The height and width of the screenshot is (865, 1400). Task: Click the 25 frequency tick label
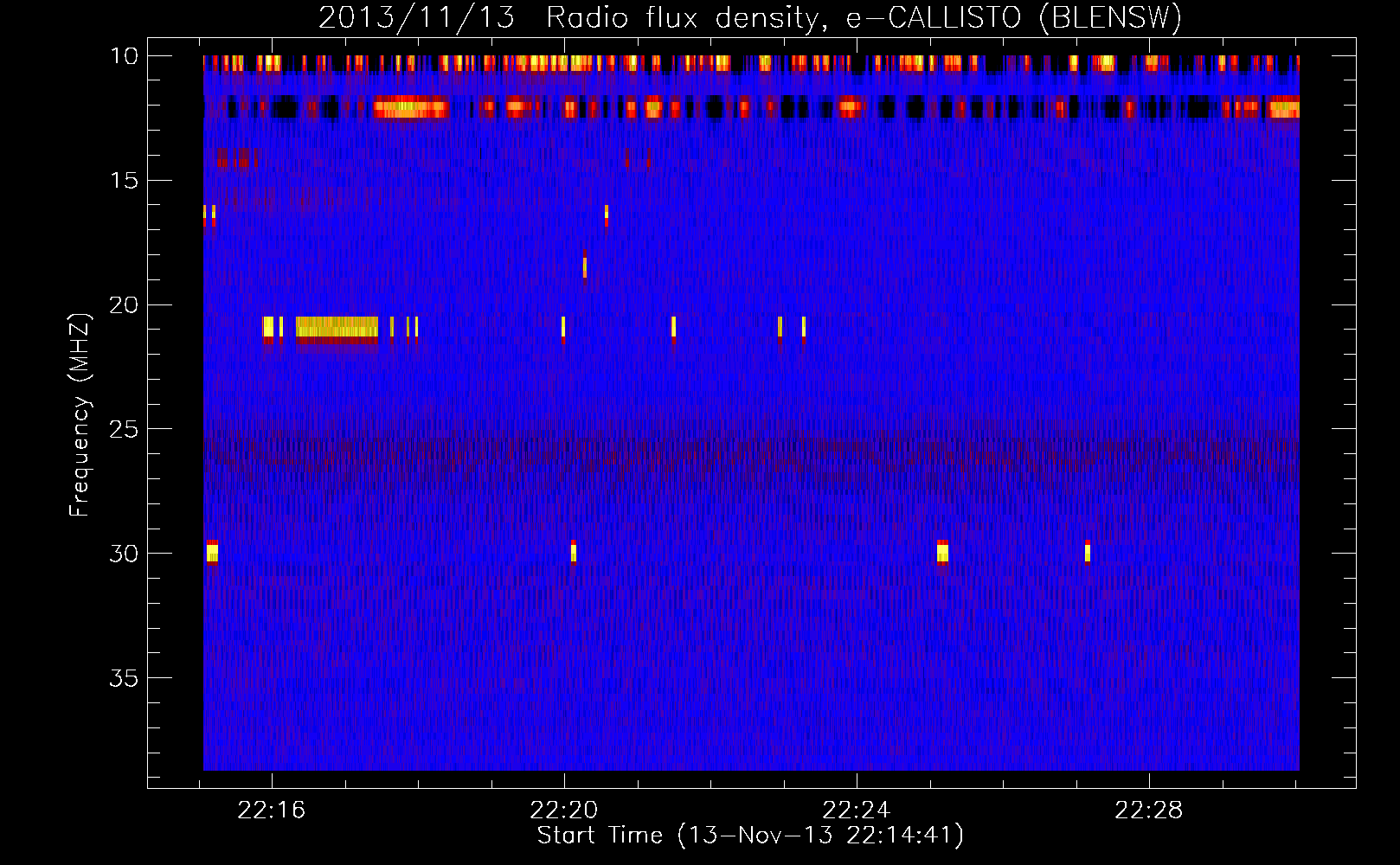(124, 429)
